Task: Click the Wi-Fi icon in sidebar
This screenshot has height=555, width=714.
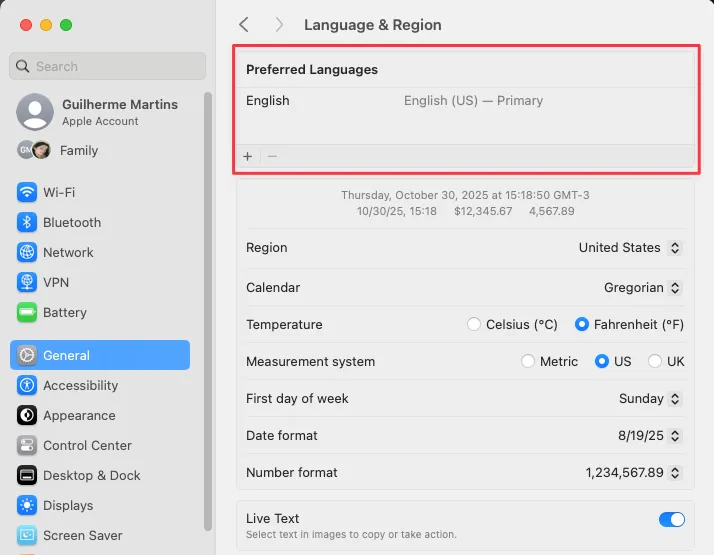Action: click(x=27, y=192)
